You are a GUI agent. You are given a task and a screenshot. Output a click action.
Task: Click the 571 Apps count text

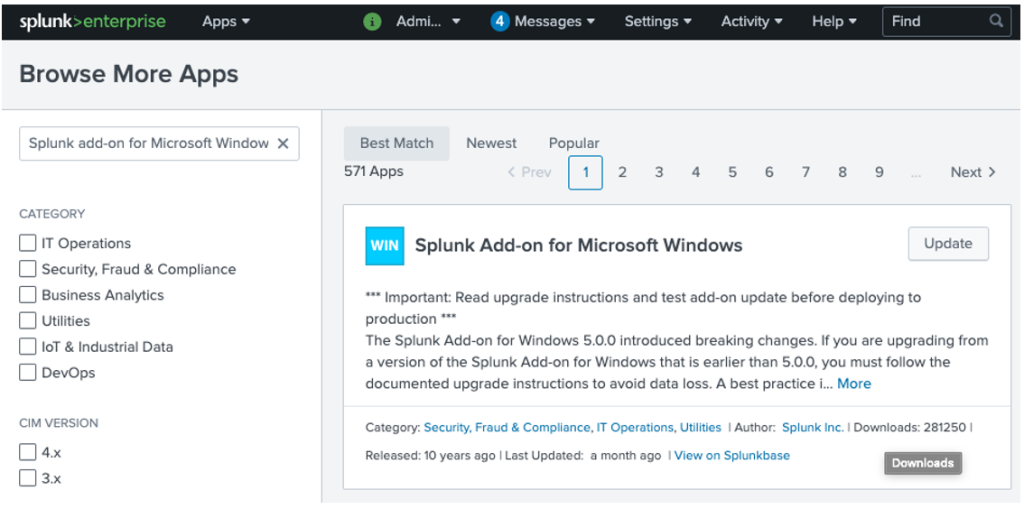click(374, 172)
